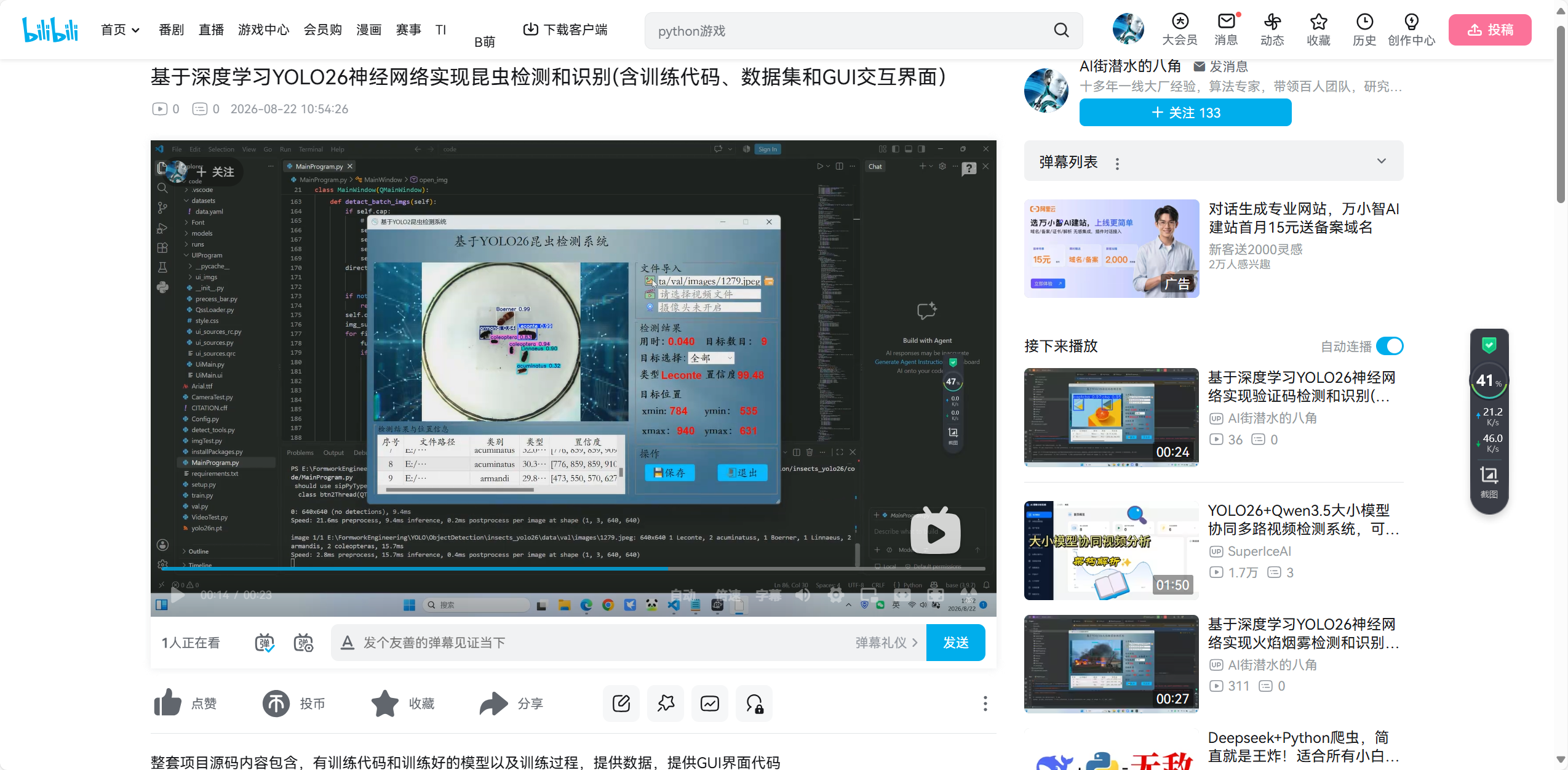Focus the danmaku input field

tap(603, 643)
